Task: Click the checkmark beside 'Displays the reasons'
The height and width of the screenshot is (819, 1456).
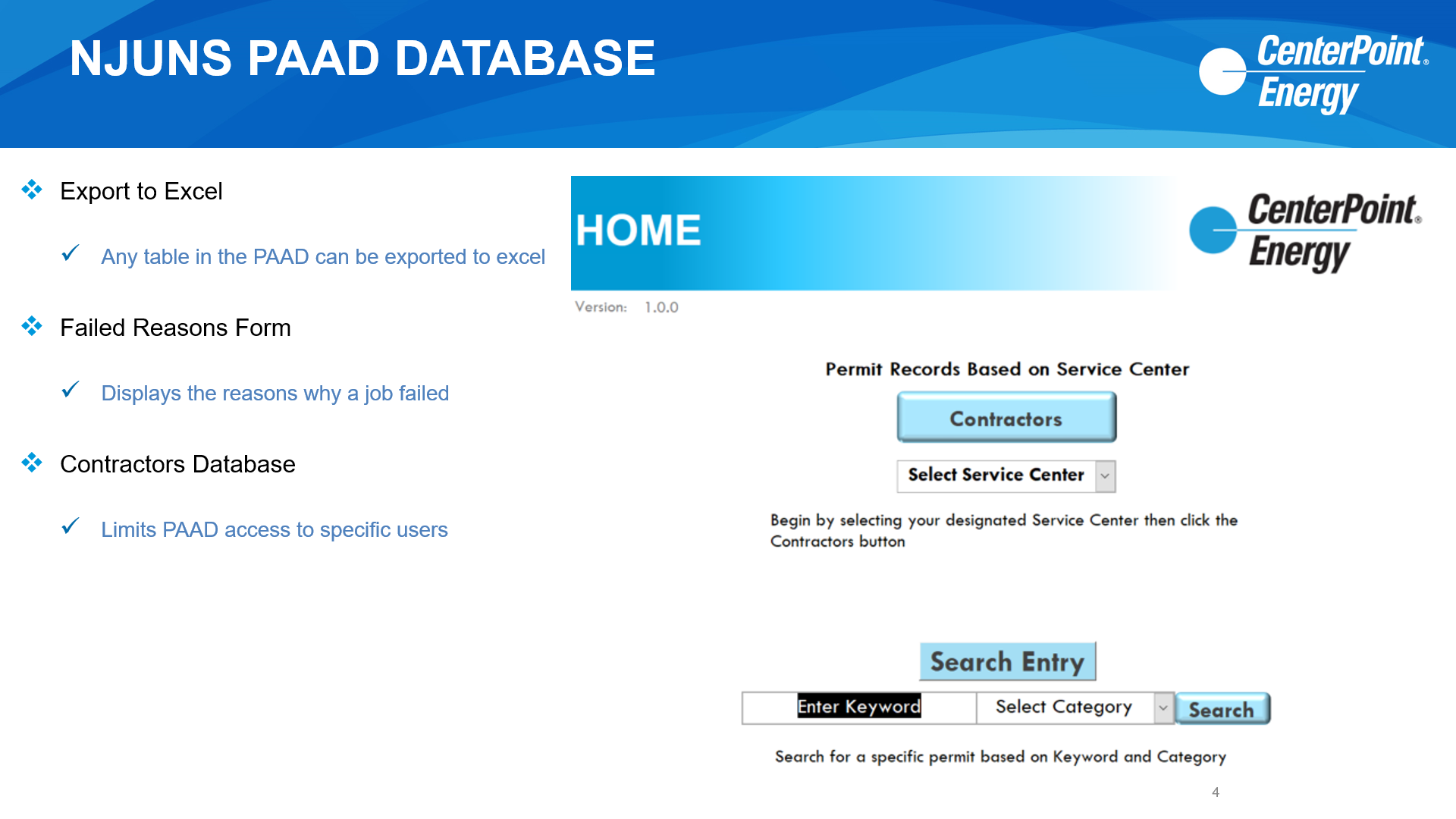Action: [x=71, y=389]
